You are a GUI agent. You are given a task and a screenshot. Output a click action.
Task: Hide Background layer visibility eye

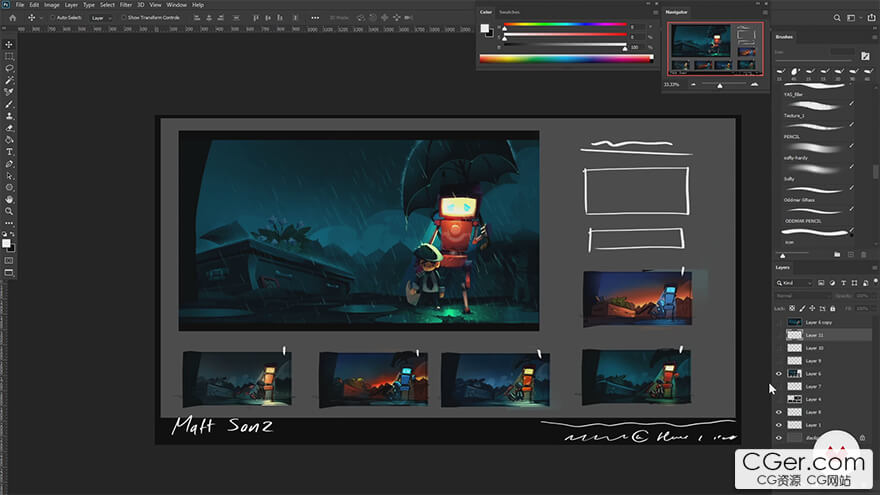(x=778, y=438)
